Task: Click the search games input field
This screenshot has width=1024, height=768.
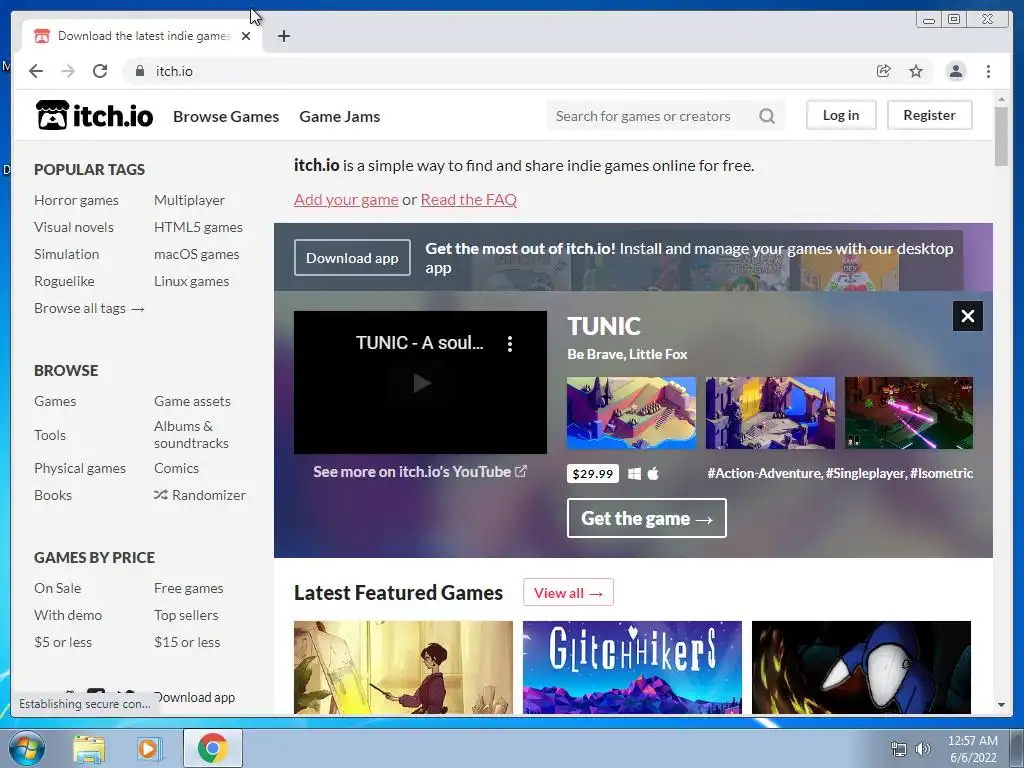Action: click(x=653, y=116)
